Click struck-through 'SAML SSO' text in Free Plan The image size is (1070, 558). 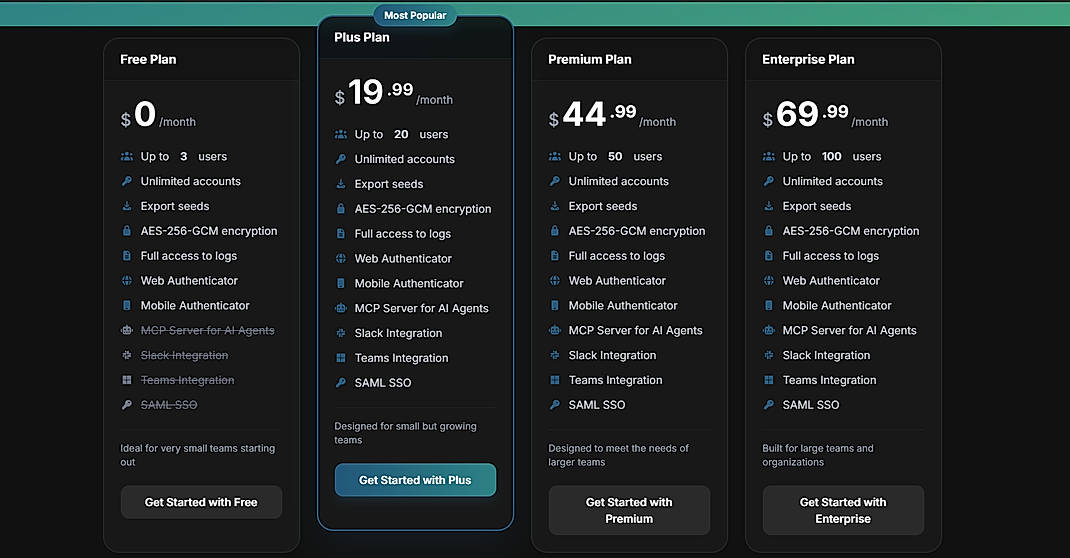[x=169, y=405]
